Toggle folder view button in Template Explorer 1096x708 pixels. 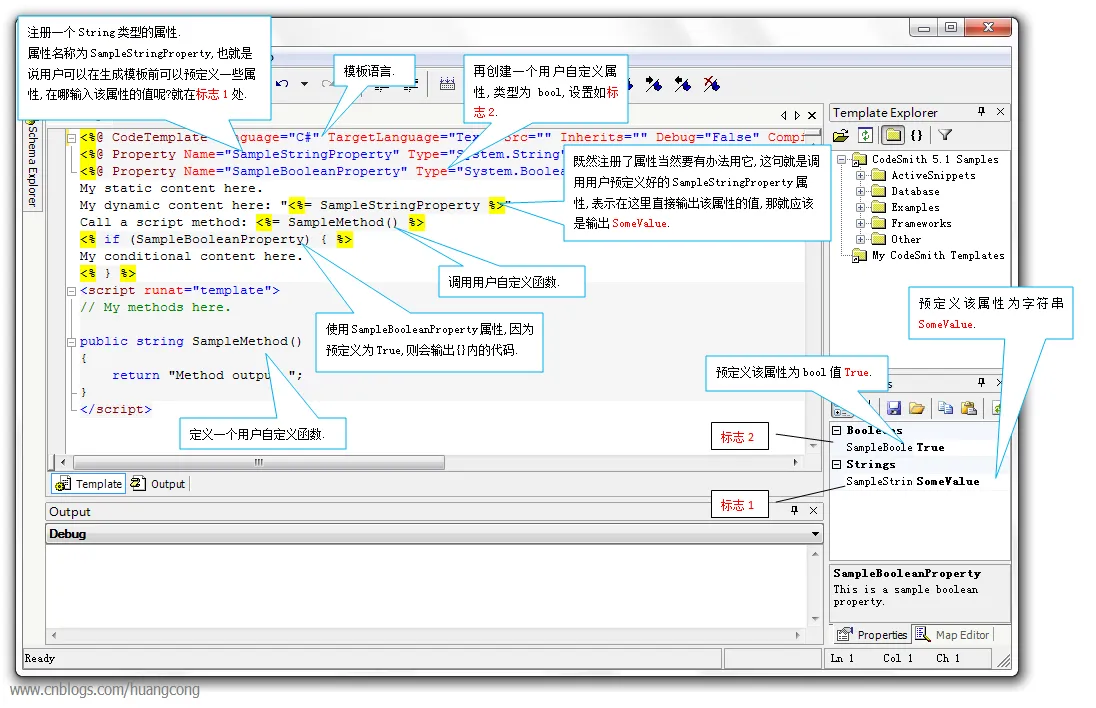[892, 135]
